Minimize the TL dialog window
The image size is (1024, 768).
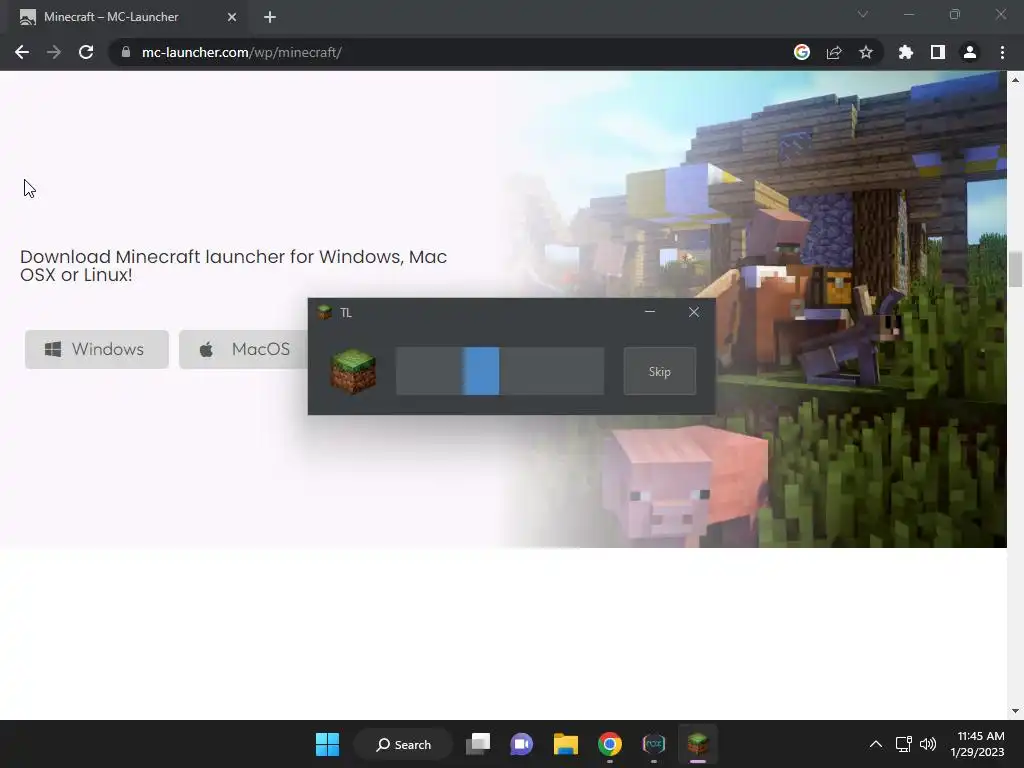click(x=650, y=312)
